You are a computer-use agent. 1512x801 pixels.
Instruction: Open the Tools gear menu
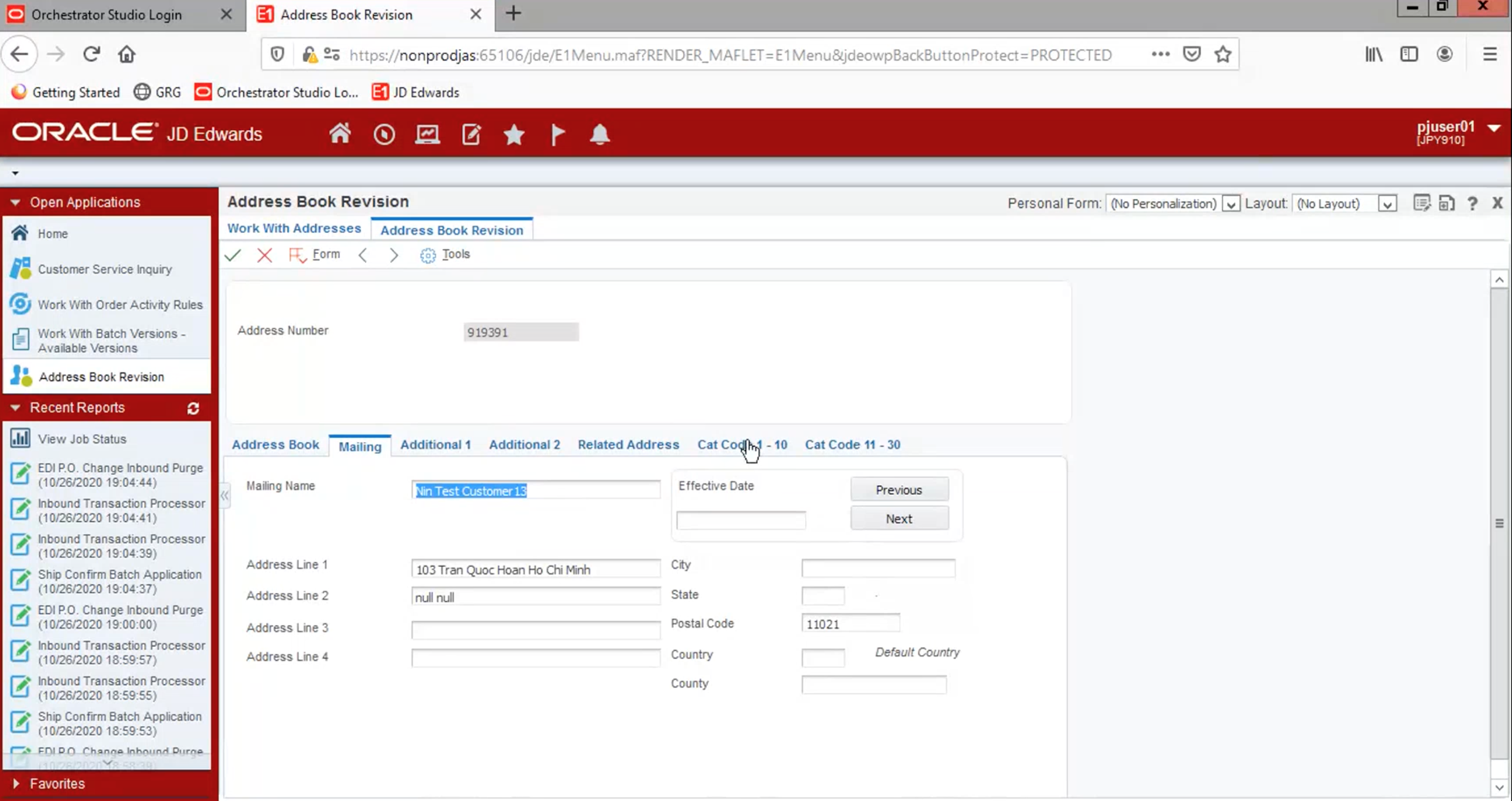coord(445,255)
